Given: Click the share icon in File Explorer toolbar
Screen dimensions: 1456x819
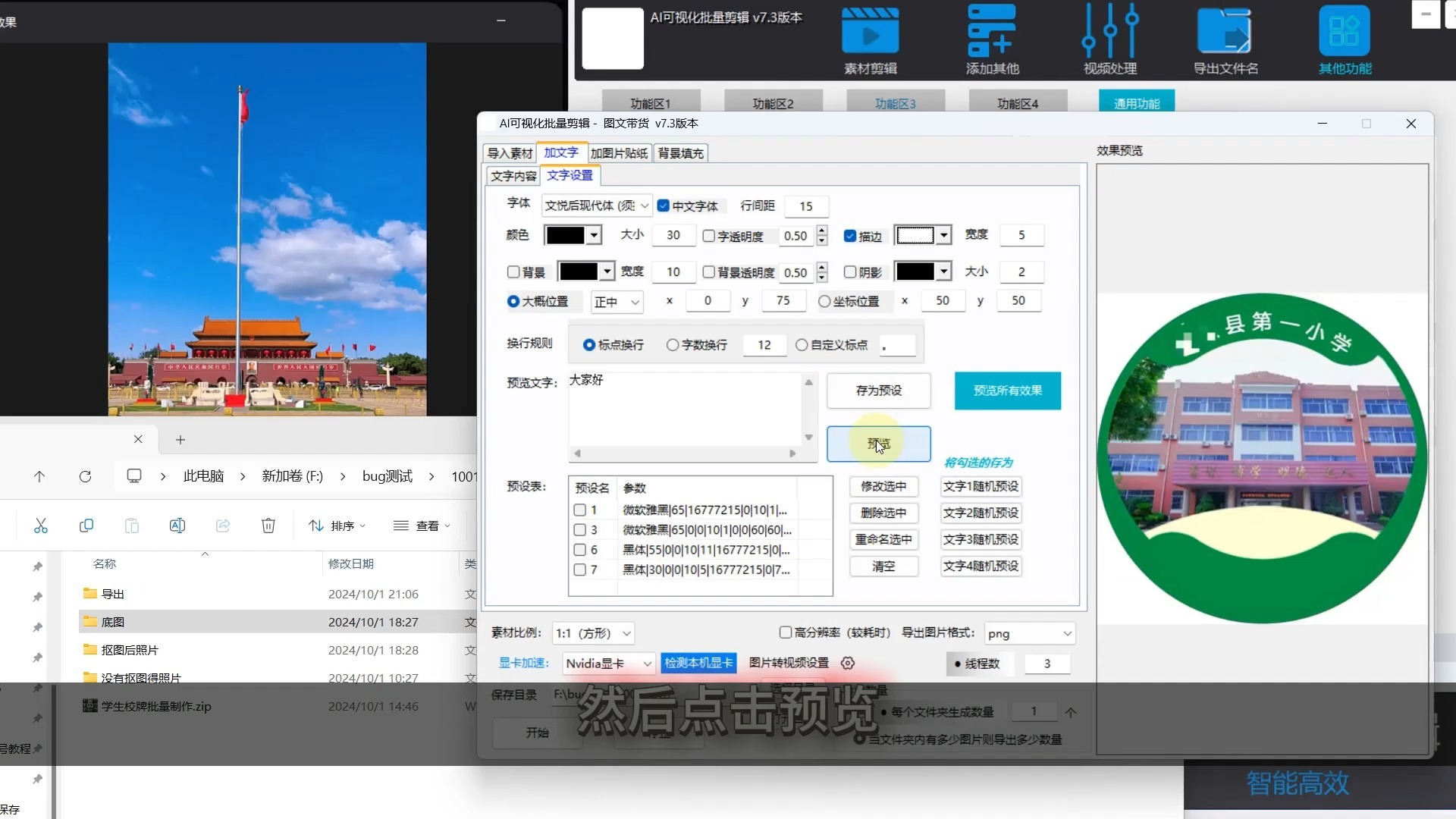Looking at the screenshot, I should click(223, 526).
